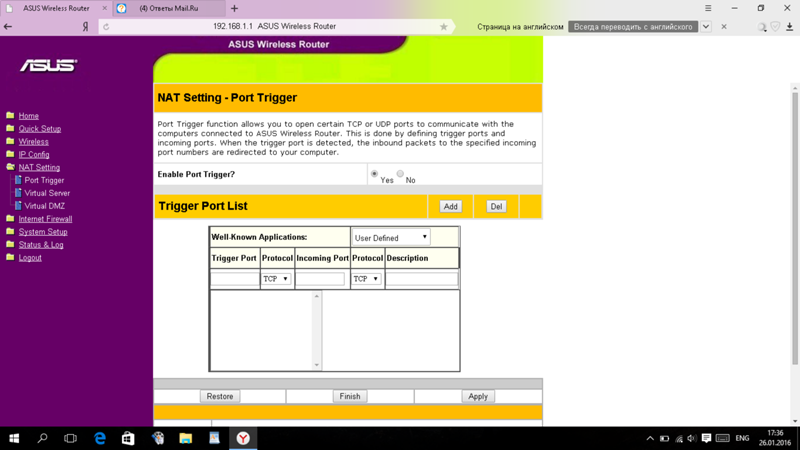Click 'Всегда переводить с английского' button
The width and height of the screenshot is (800, 450).
(633, 27)
